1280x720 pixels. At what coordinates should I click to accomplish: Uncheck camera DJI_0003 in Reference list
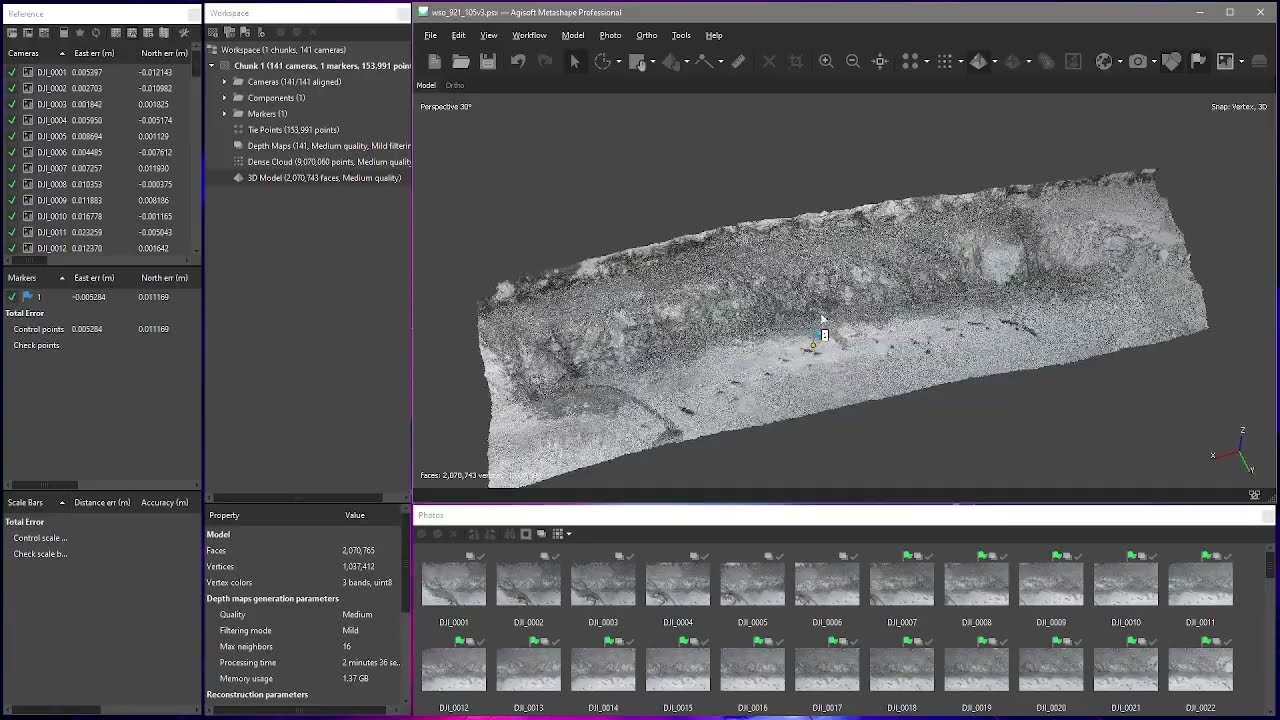(12, 105)
